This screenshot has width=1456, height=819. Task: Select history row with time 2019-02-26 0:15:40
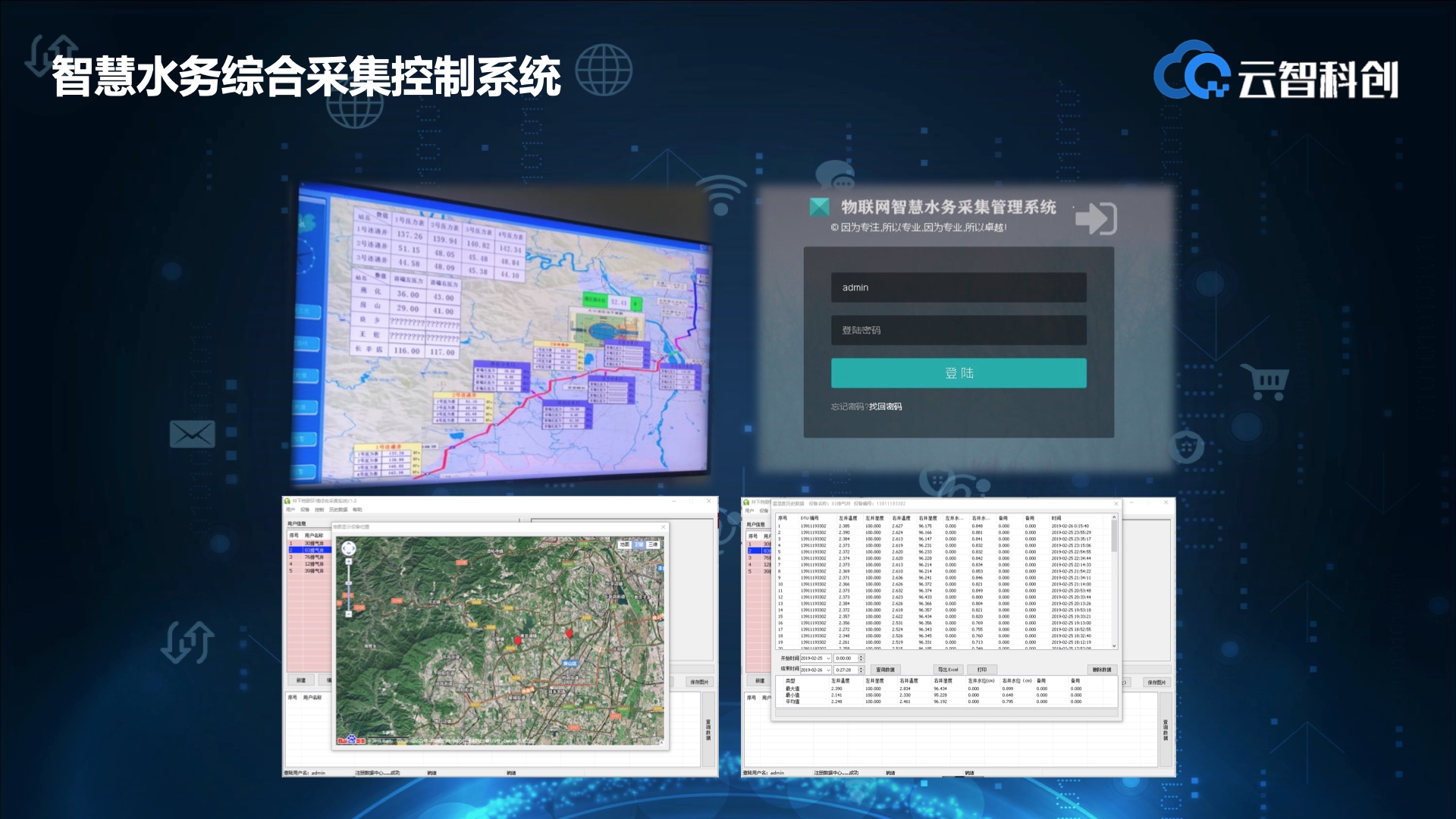pyautogui.click(x=944, y=526)
